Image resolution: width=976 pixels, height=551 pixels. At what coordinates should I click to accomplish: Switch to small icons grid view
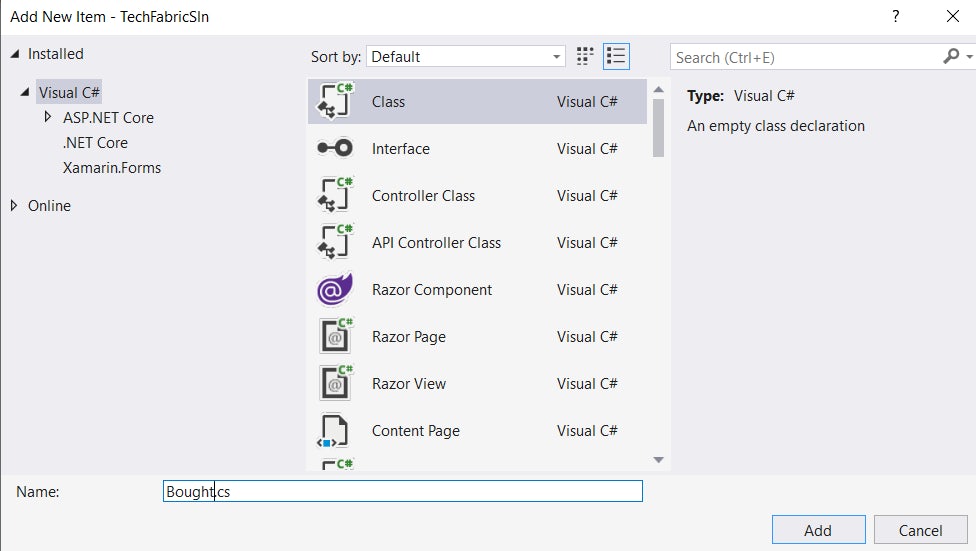[584, 57]
